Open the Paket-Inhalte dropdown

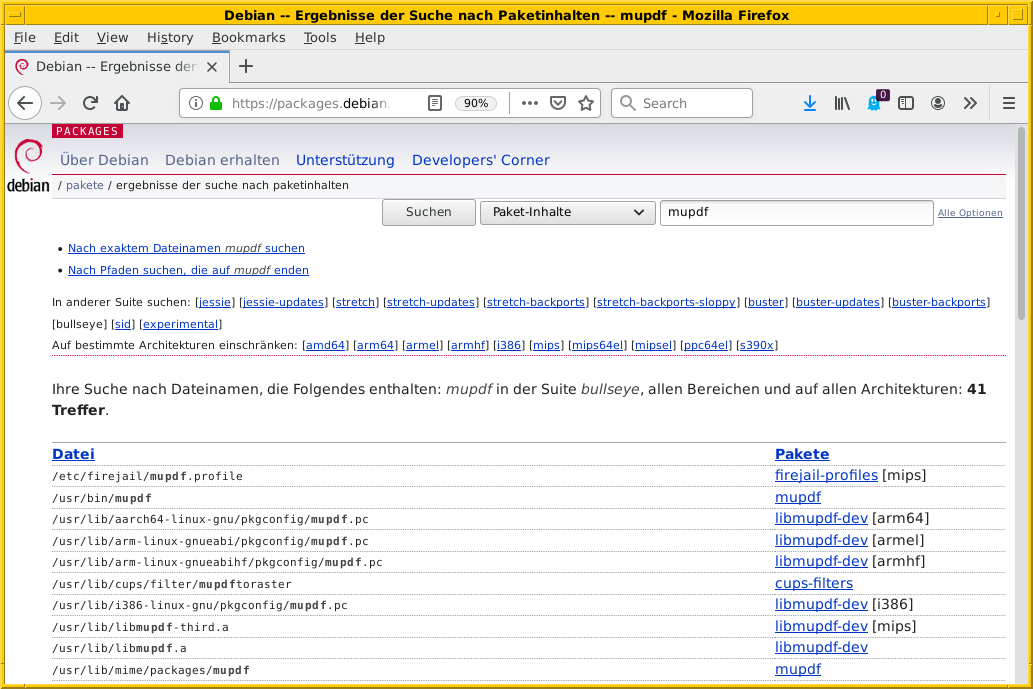pyautogui.click(x=567, y=212)
